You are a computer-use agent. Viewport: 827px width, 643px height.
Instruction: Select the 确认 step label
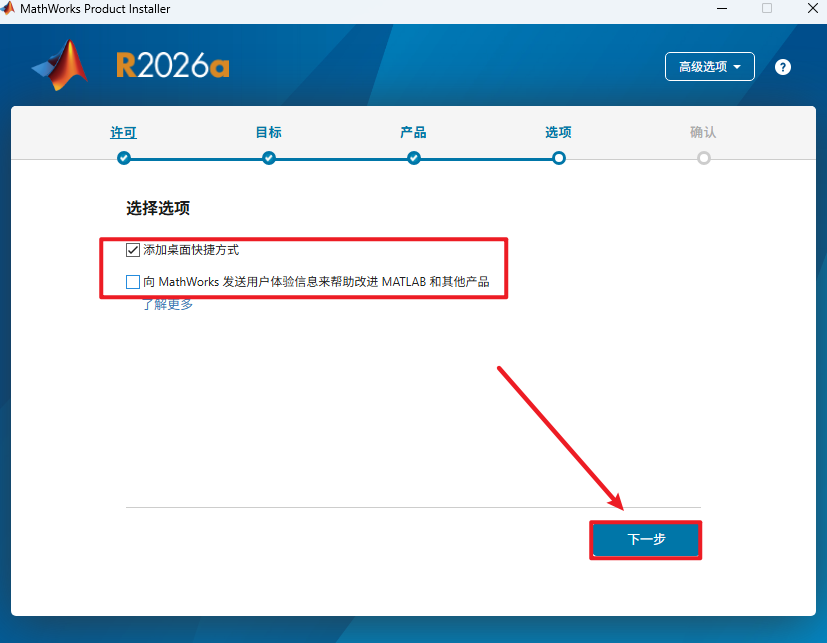point(704,132)
